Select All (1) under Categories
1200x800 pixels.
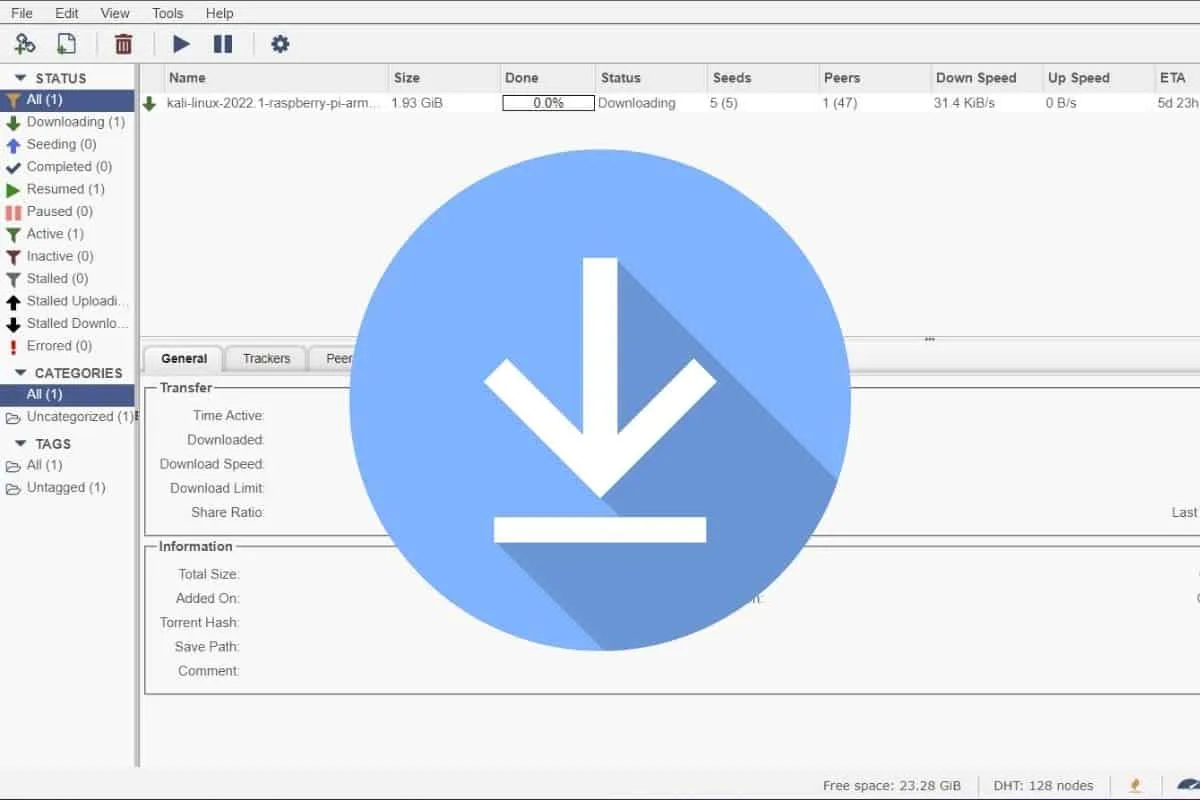click(x=67, y=395)
